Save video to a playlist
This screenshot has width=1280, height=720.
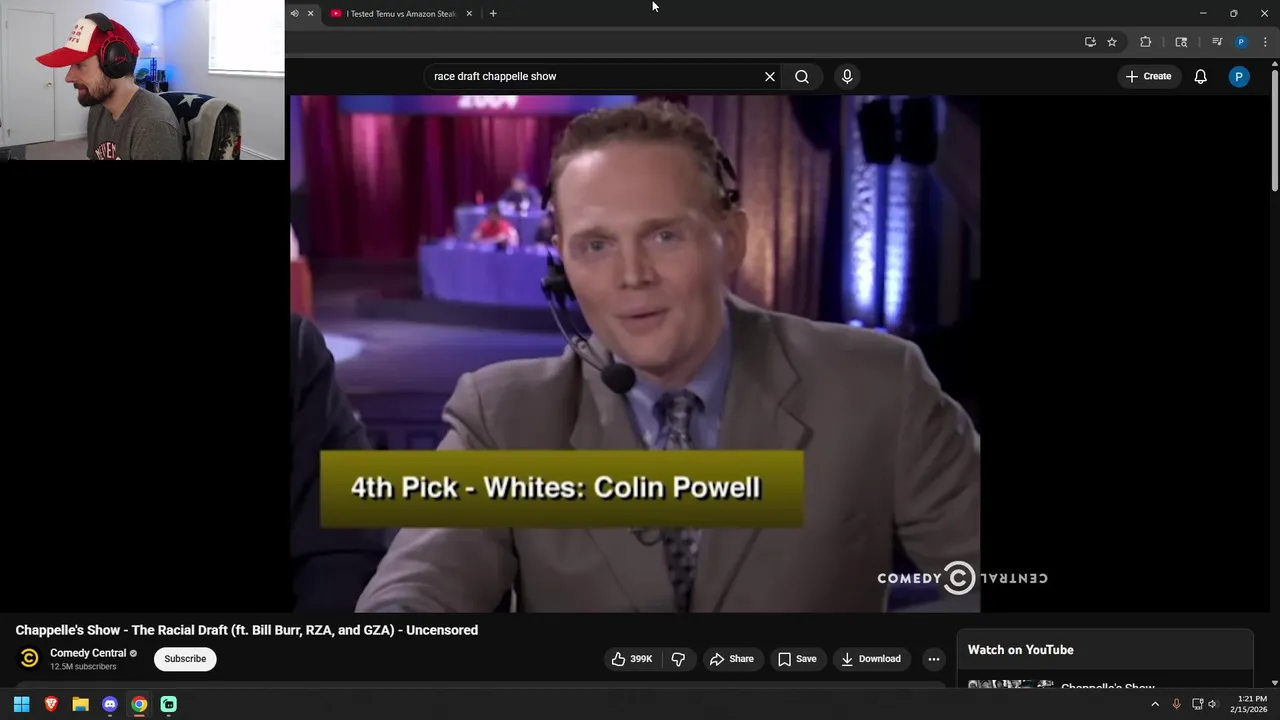(x=798, y=659)
